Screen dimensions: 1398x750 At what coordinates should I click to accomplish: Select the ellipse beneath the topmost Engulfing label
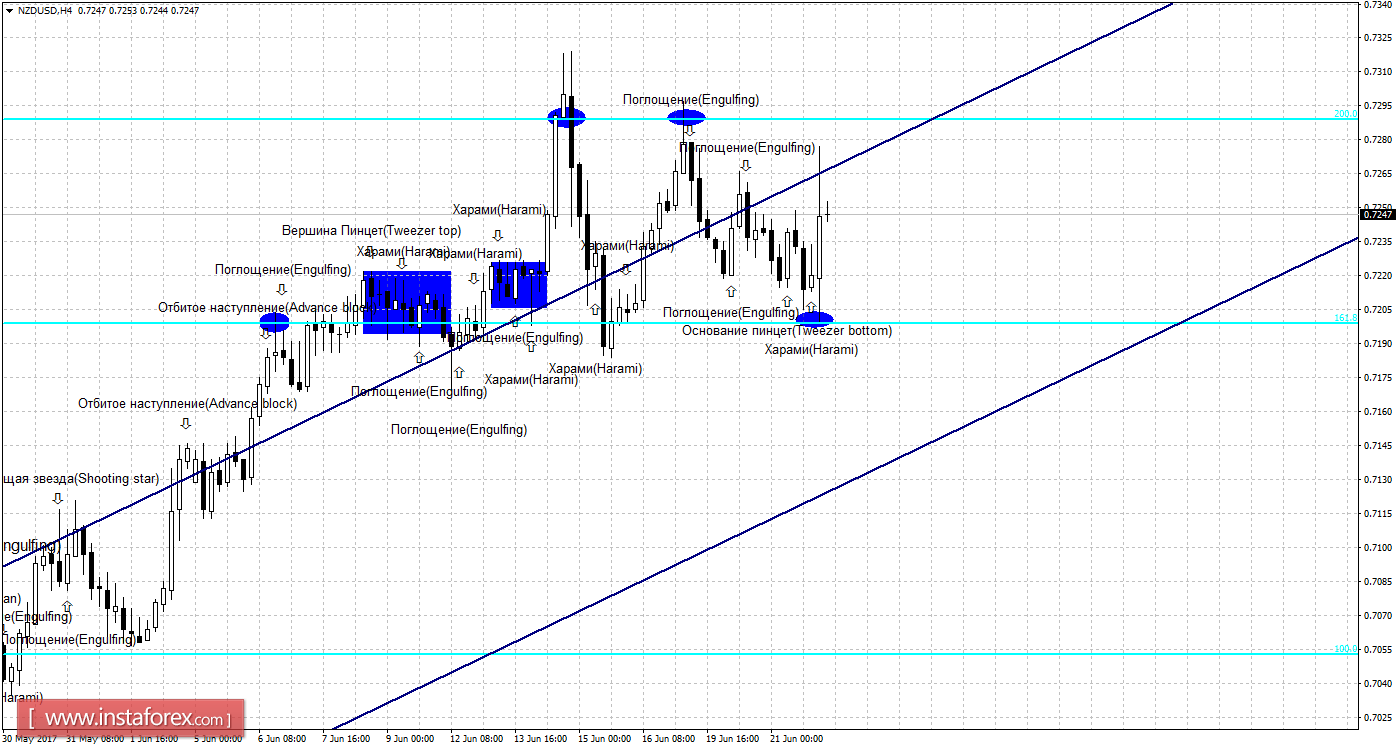[687, 117]
